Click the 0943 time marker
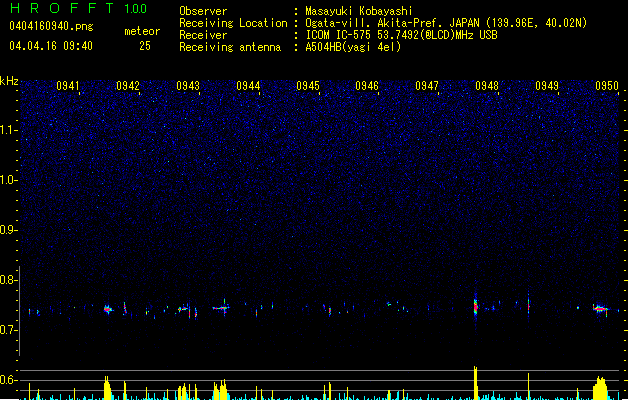The height and width of the screenshot is (400, 629). coord(188,86)
